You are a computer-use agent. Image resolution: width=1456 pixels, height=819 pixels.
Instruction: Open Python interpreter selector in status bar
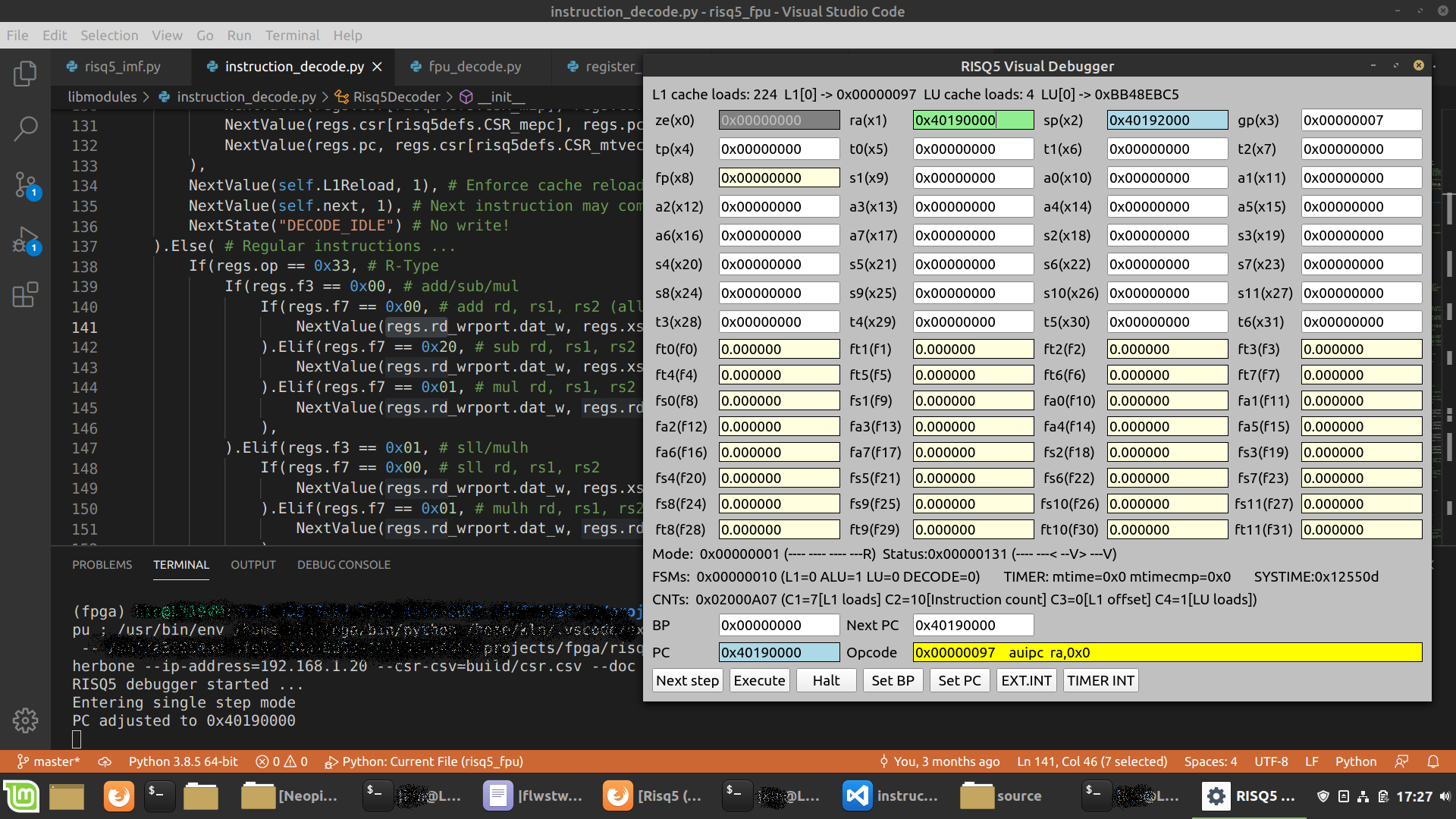coord(183,761)
